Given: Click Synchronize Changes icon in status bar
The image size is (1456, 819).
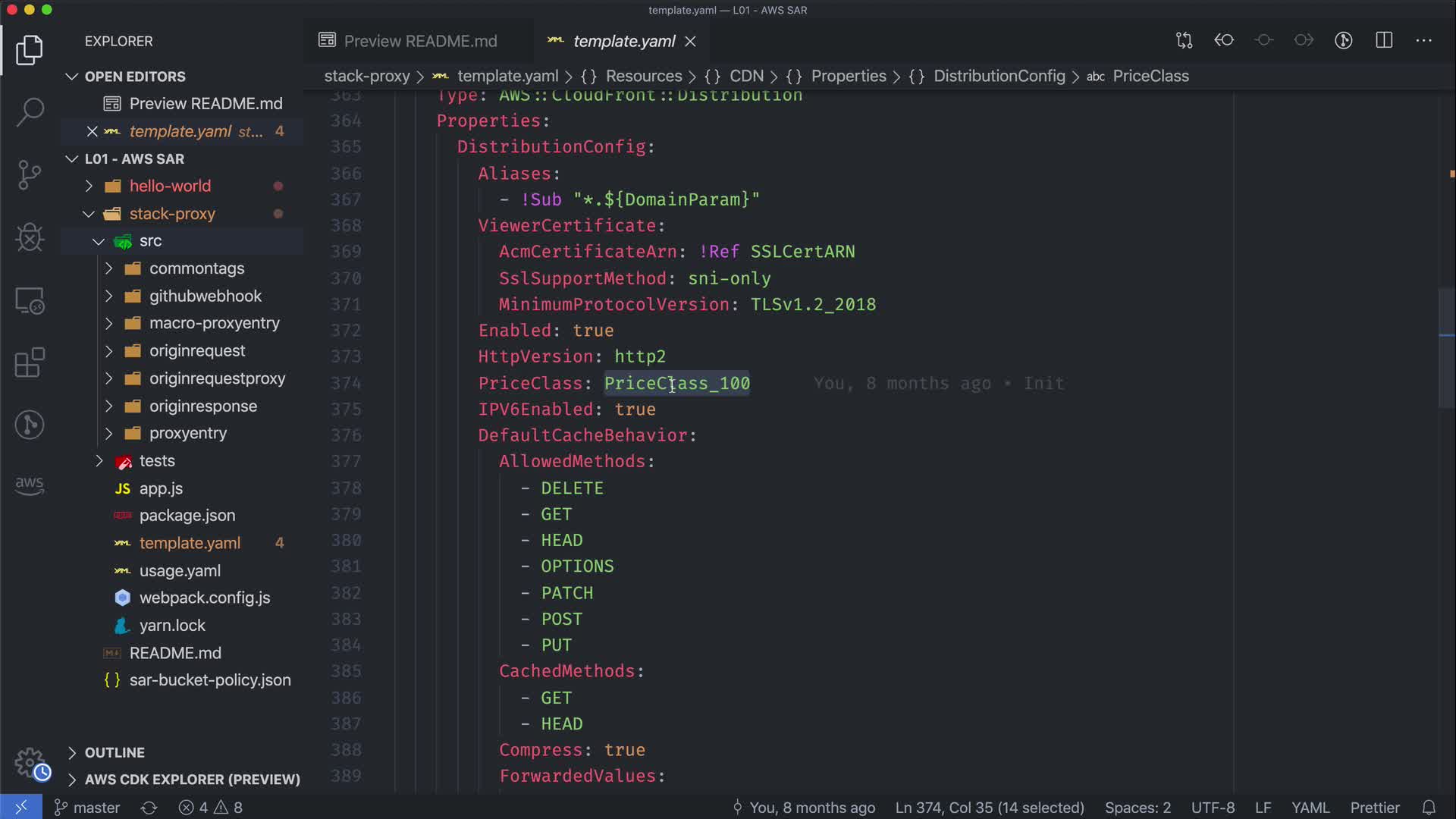Looking at the screenshot, I should point(149,808).
